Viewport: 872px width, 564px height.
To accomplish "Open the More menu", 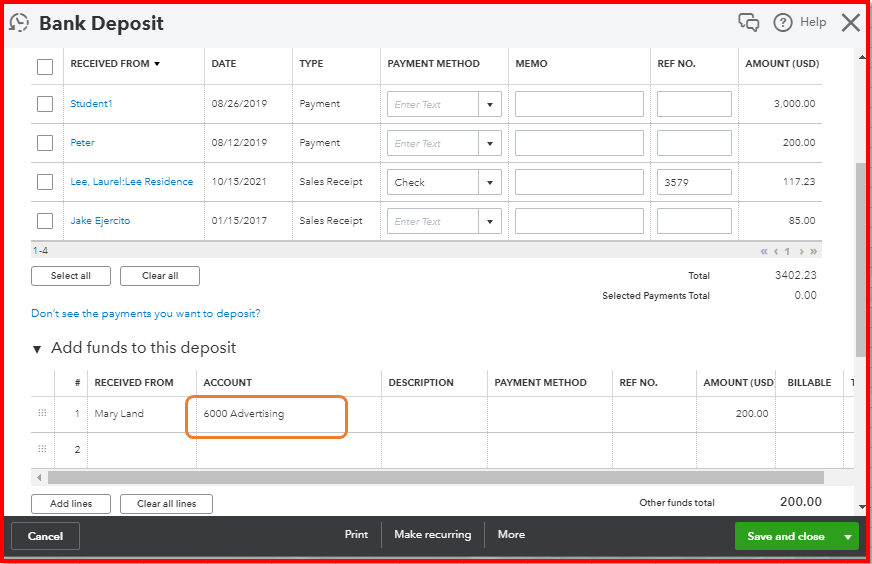I will pos(511,535).
